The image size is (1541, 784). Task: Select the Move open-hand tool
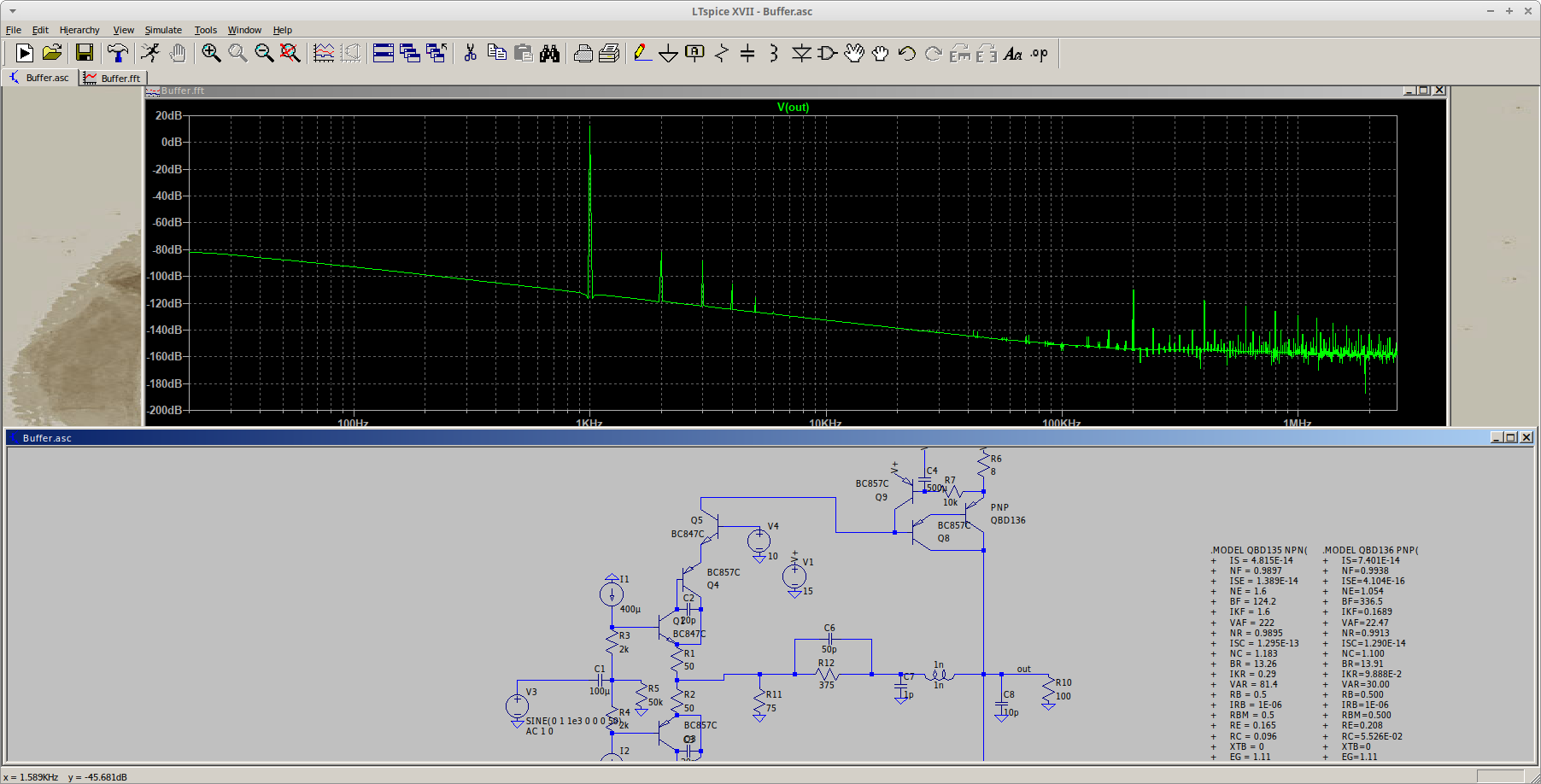pyautogui.click(x=854, y=53)
